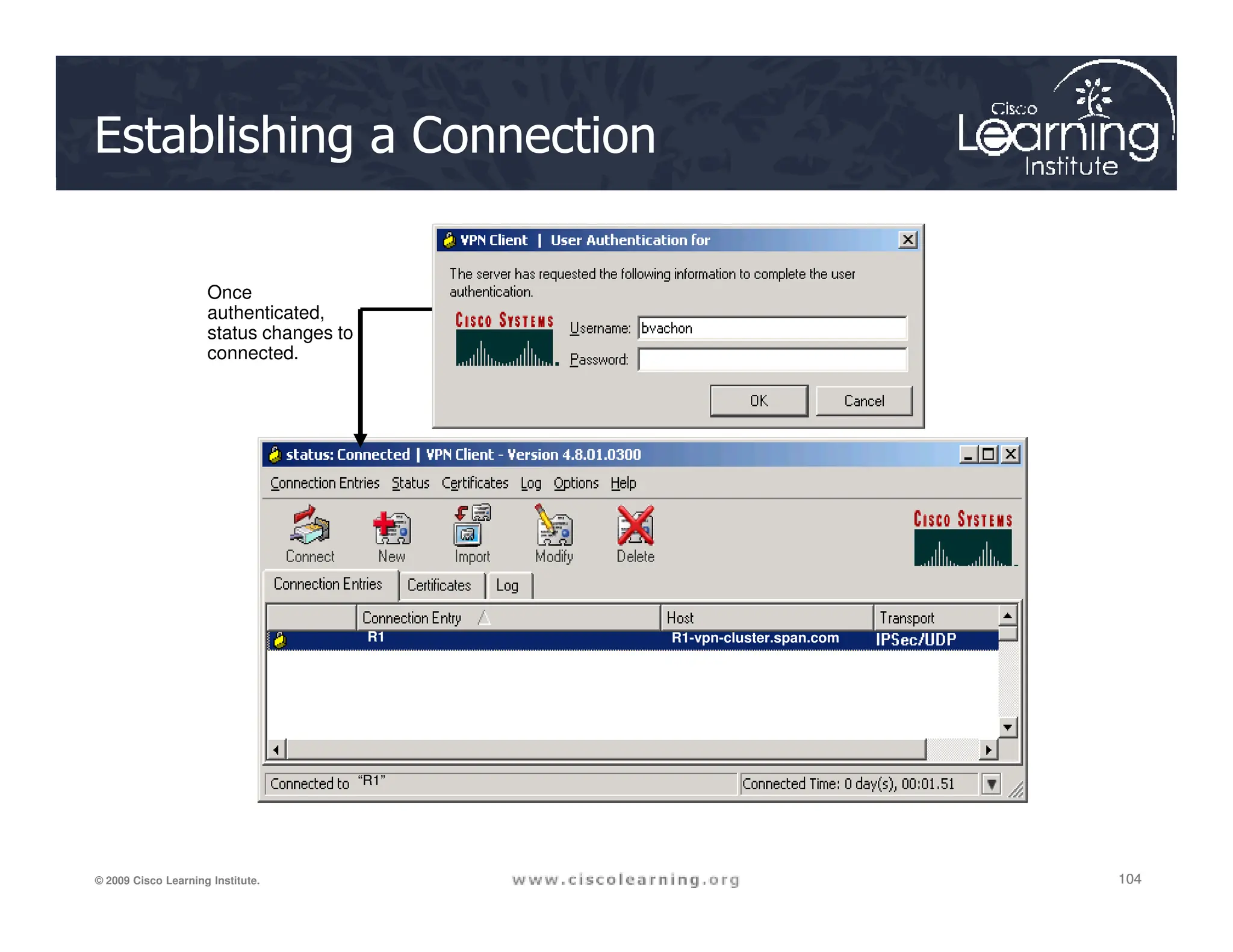Viewport: 1233px width, 952px height.
Task: Click the list's scroll left arrow
Action: coord(276,750)
